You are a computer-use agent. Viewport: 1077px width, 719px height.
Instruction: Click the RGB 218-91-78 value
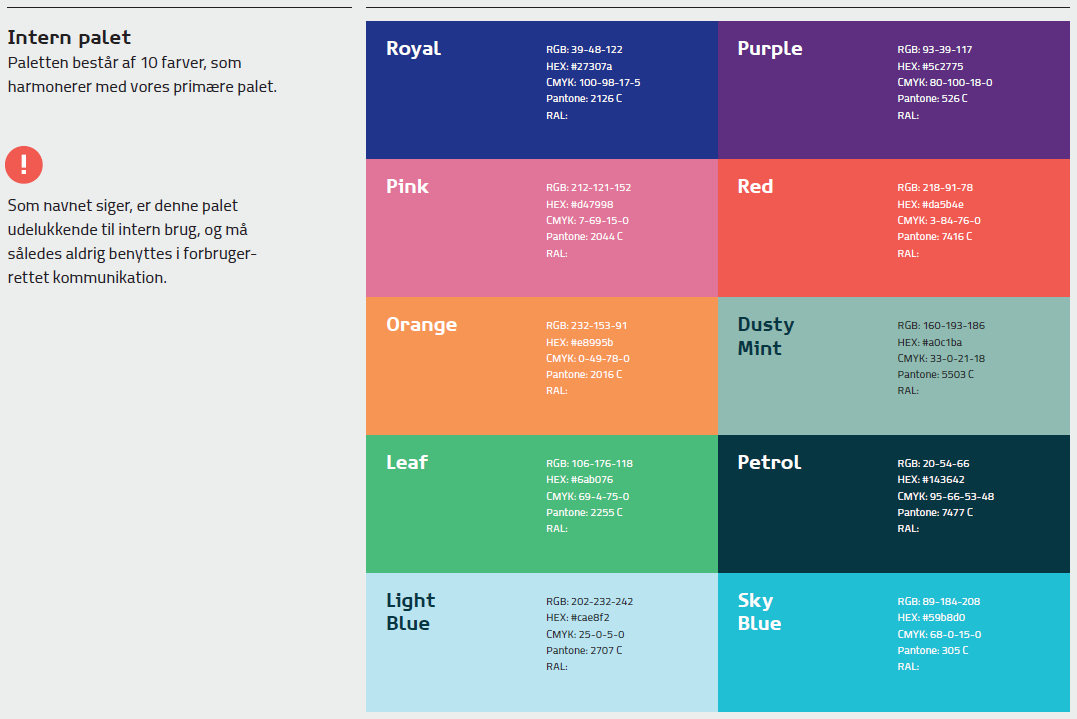[935, 187]
